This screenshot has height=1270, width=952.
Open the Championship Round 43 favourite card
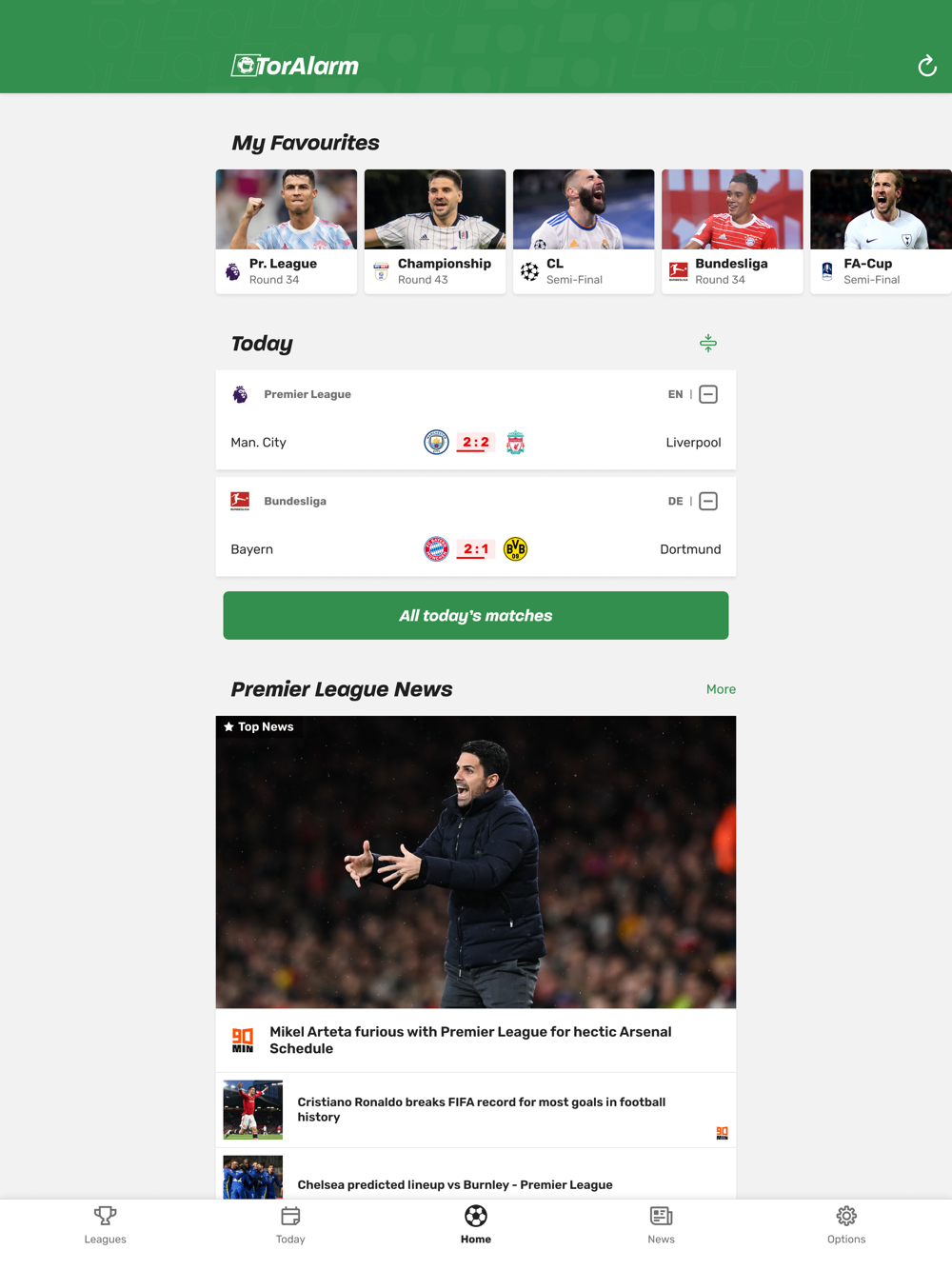[x=435, y=231]
